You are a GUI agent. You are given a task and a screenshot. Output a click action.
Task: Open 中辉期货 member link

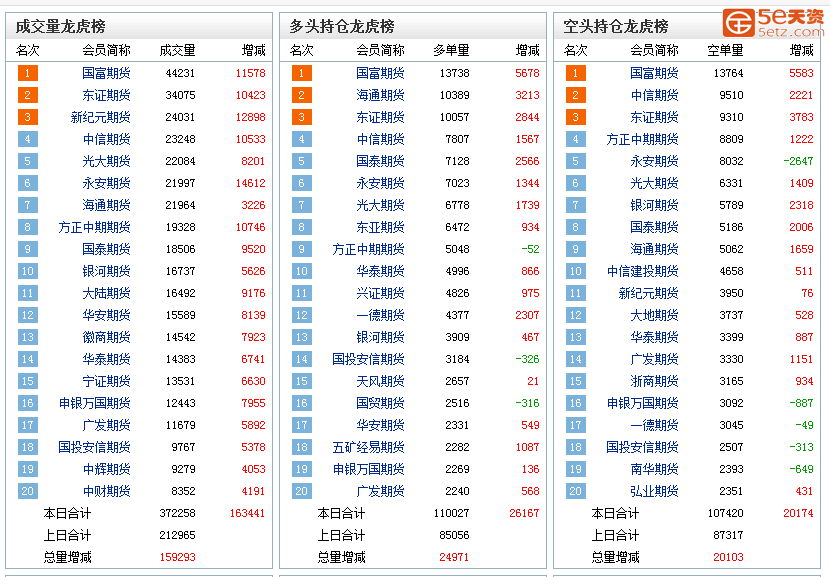pyautogui.click(x=106, y=469)
